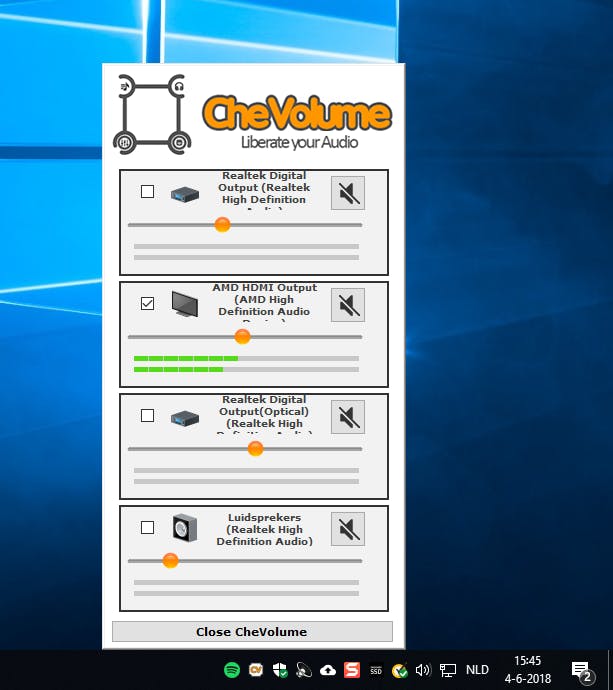Click the Realtek Digital Output(Optical) device icon
This screenshot has height=690, width=613.
tap(185, 418)
